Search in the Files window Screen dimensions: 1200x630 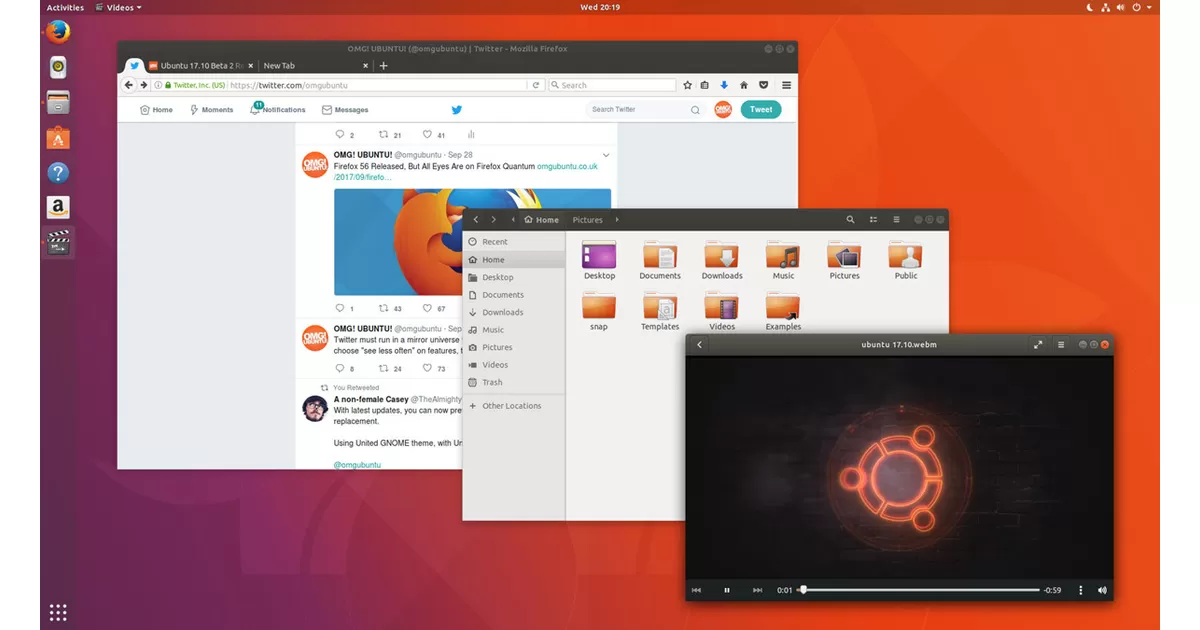tap(851, 219)
